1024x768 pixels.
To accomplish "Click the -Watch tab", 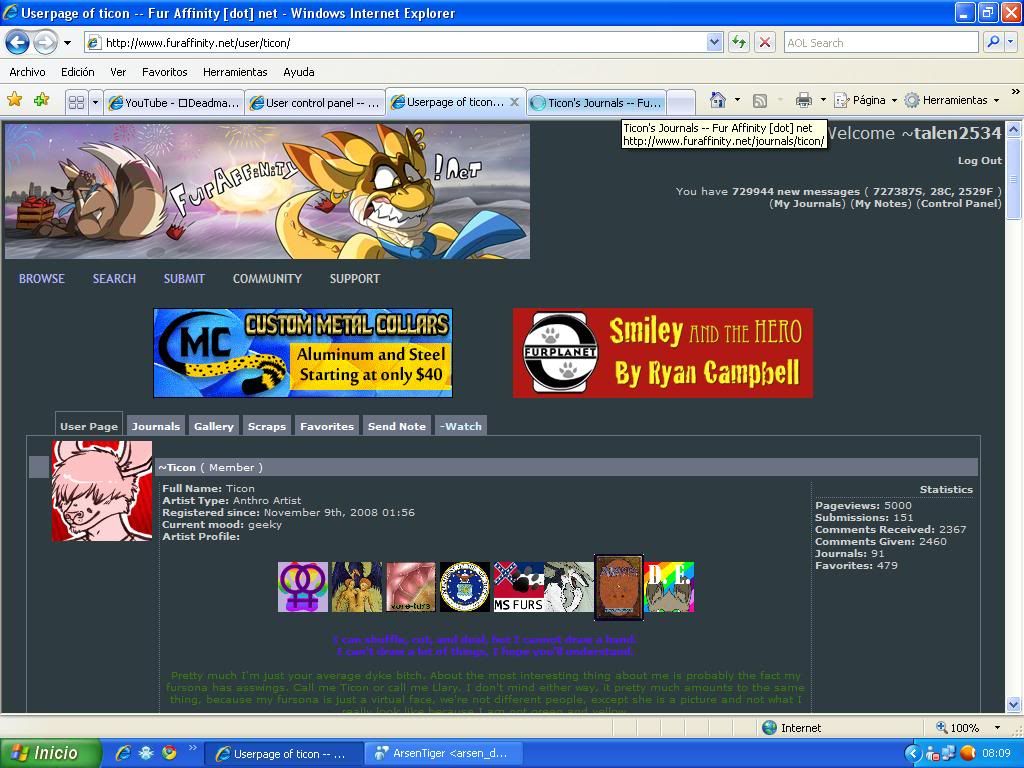I will (460, 426).
